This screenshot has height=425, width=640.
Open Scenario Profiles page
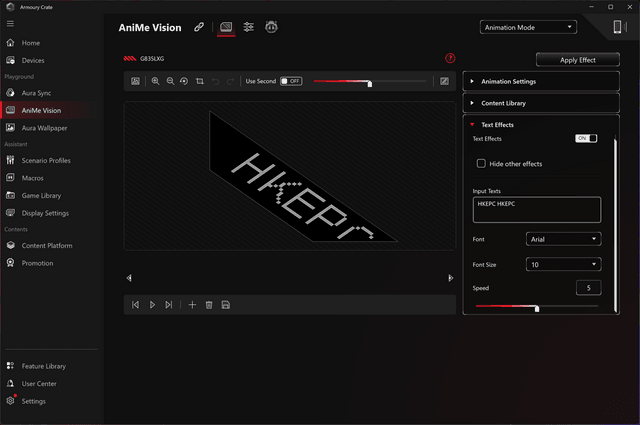(46, 160)
